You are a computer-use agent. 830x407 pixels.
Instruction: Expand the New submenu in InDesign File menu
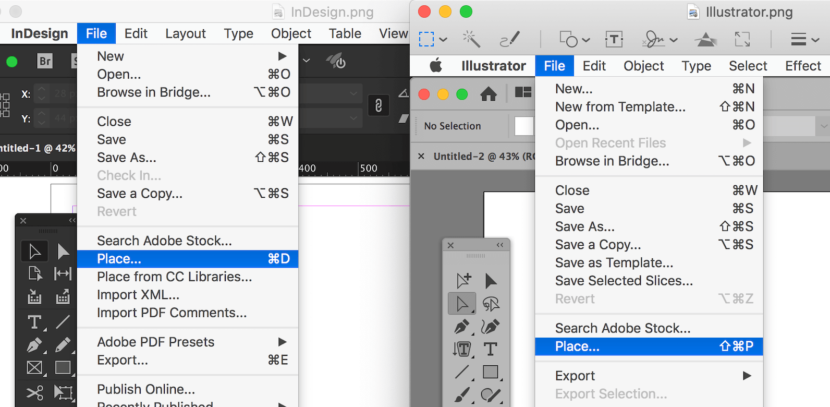click(x=282, y=56)
